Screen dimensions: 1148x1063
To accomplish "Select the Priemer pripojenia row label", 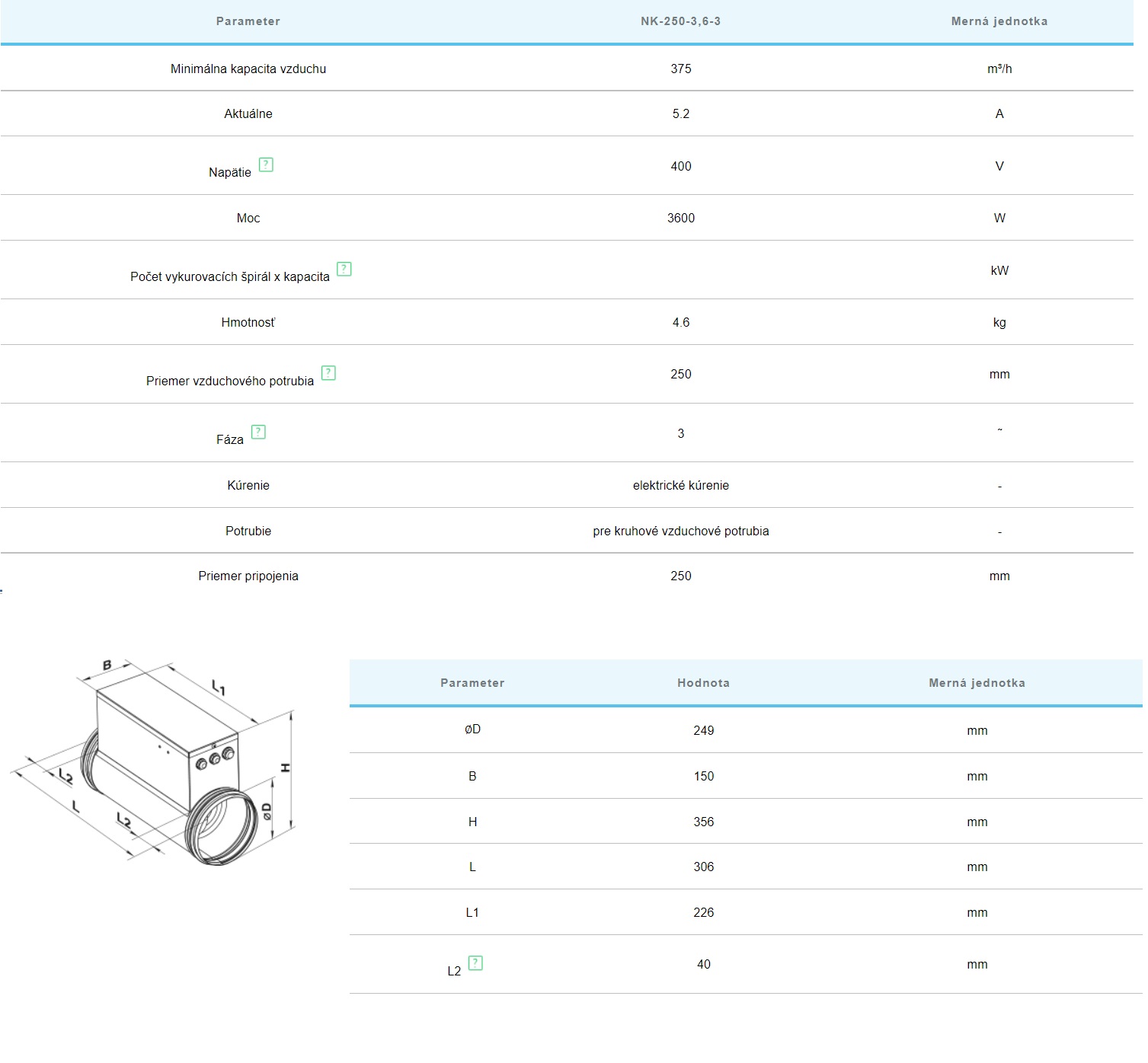I will tap(248, 576).
